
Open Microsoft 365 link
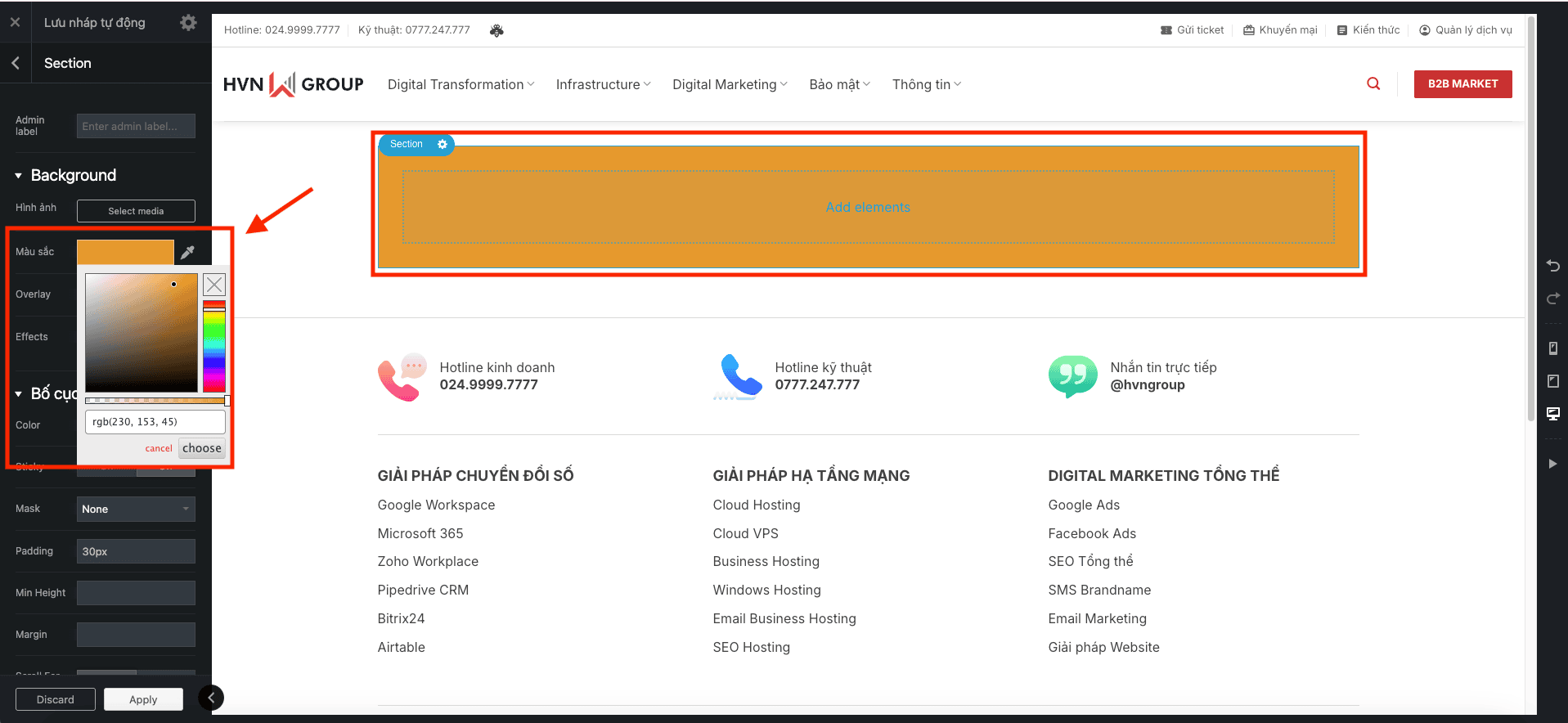[420, 533]
